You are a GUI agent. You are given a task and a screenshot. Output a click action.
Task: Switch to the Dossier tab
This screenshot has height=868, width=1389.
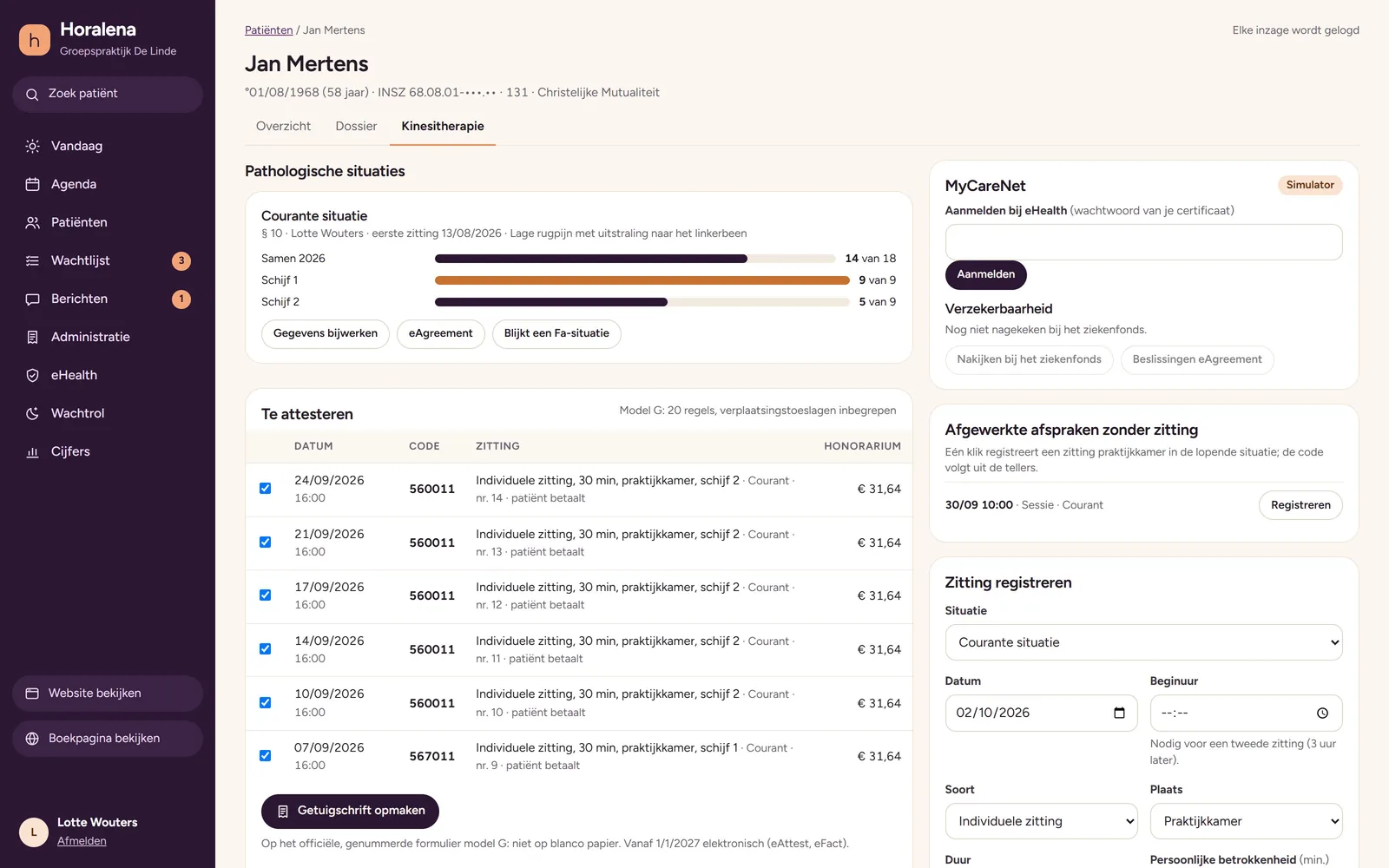point(356,126)
